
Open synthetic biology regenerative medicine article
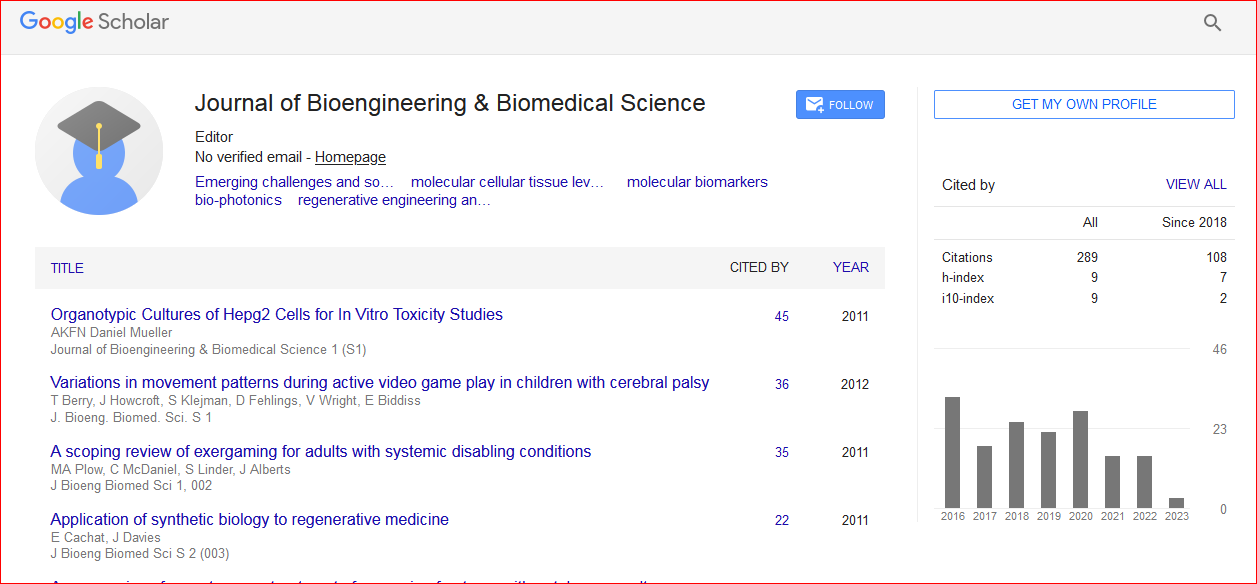click(250, 520)
